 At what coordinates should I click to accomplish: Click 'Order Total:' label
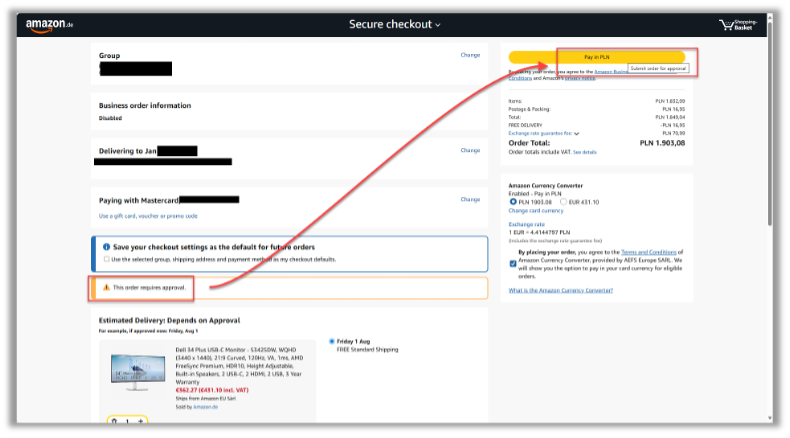click(529, 143)
